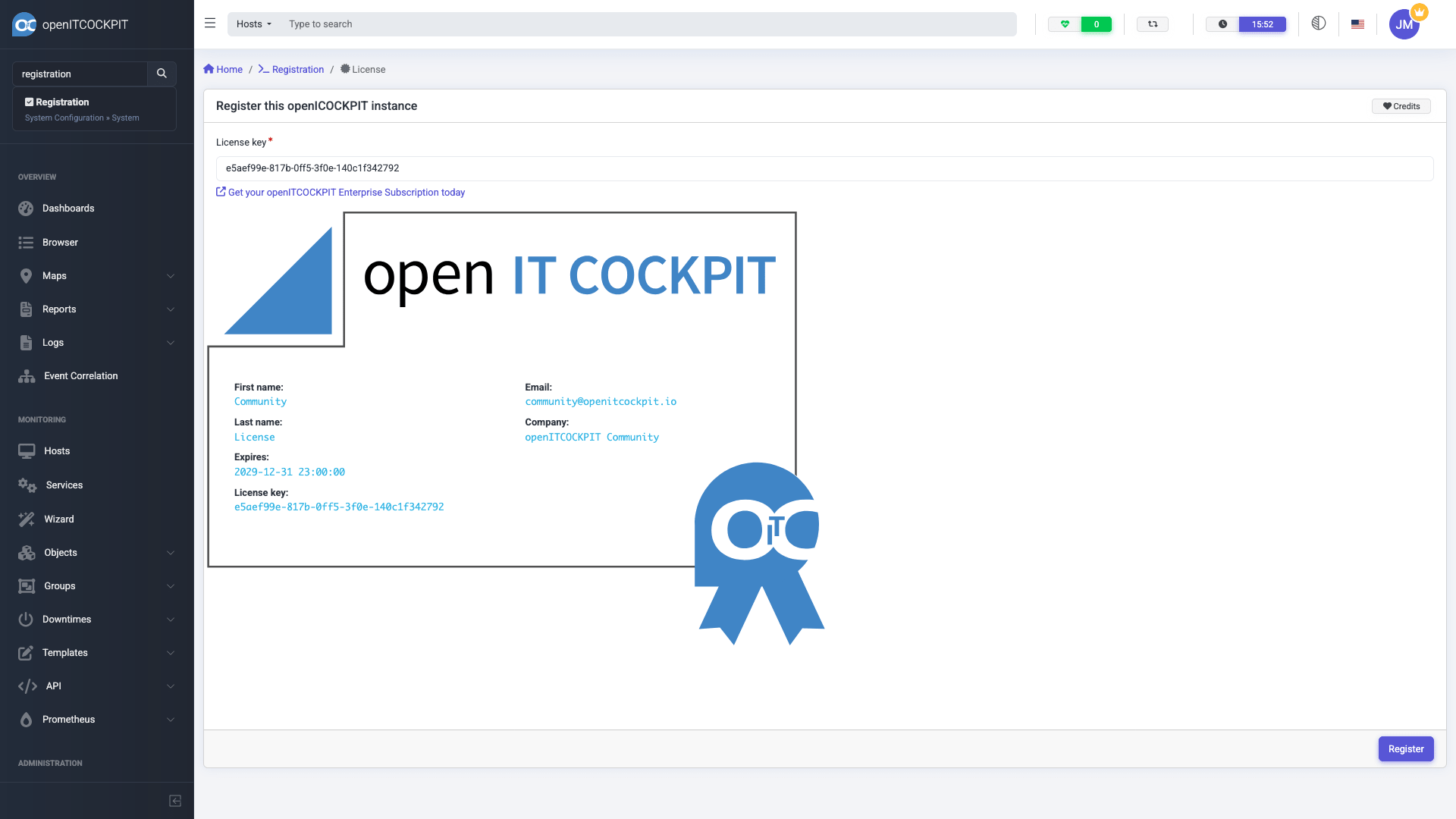Click the openITCOCKPIT Community company text
Image resolution: width=1456 pixels, height=819 pixels.
coord(591,438)
